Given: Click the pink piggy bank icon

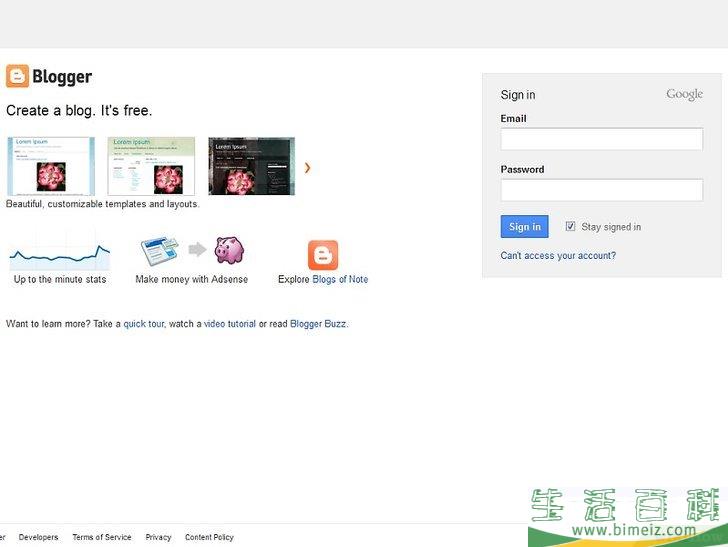Looking at the screenshot, I should [x=229, y=250].
